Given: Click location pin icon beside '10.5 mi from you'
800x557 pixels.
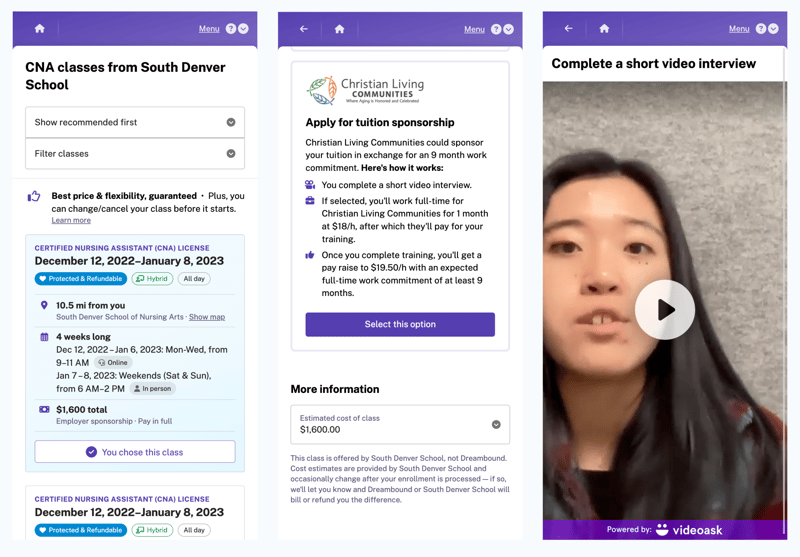Looking at the screenshot, I should click(44, 305).
